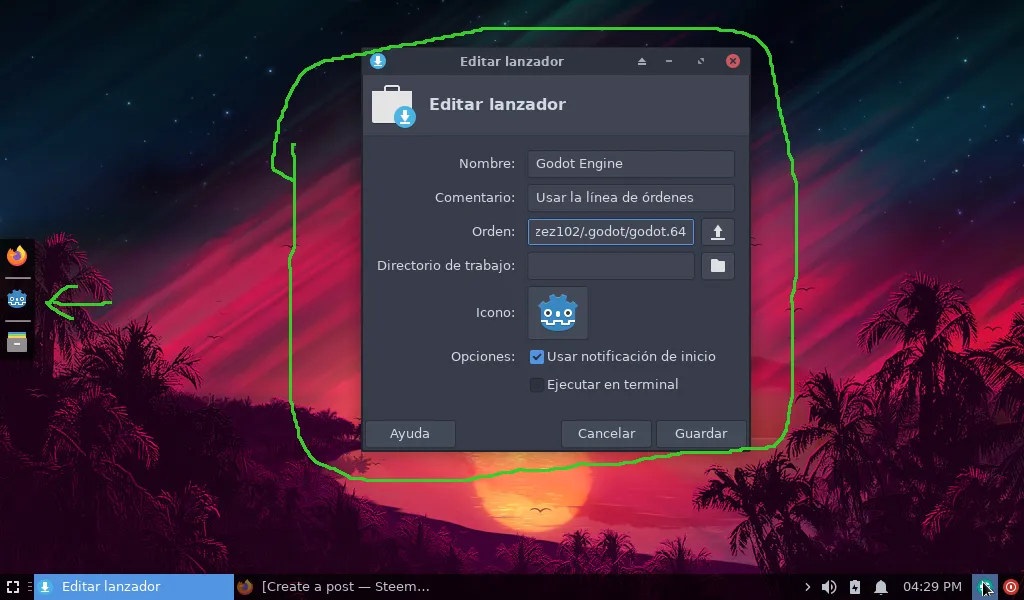Screen dimensions: 1024x600
Task: Maximize the Editar lanzador dialog
Action: pyautogui.click(x=701, y=61)
